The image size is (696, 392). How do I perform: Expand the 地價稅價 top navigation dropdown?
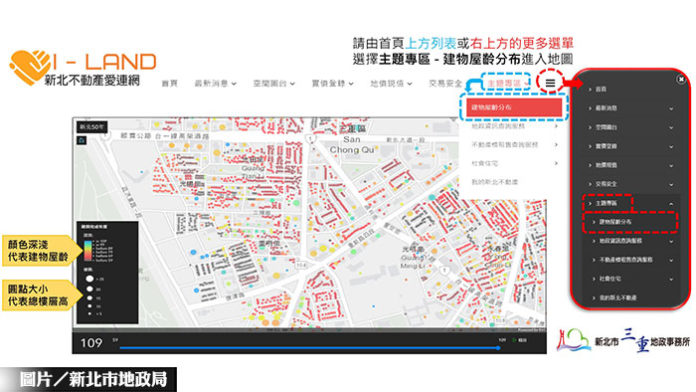391,83
